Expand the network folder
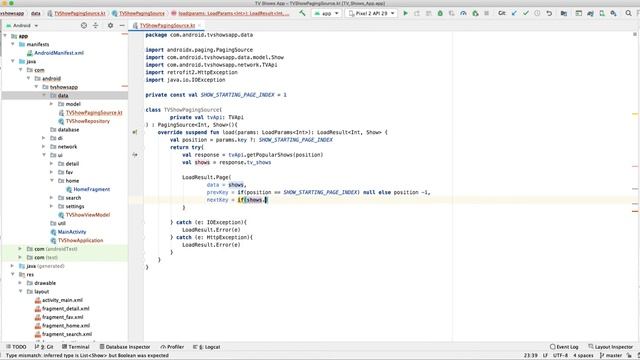This screenshot has width=640, height=360. [44, 147]
